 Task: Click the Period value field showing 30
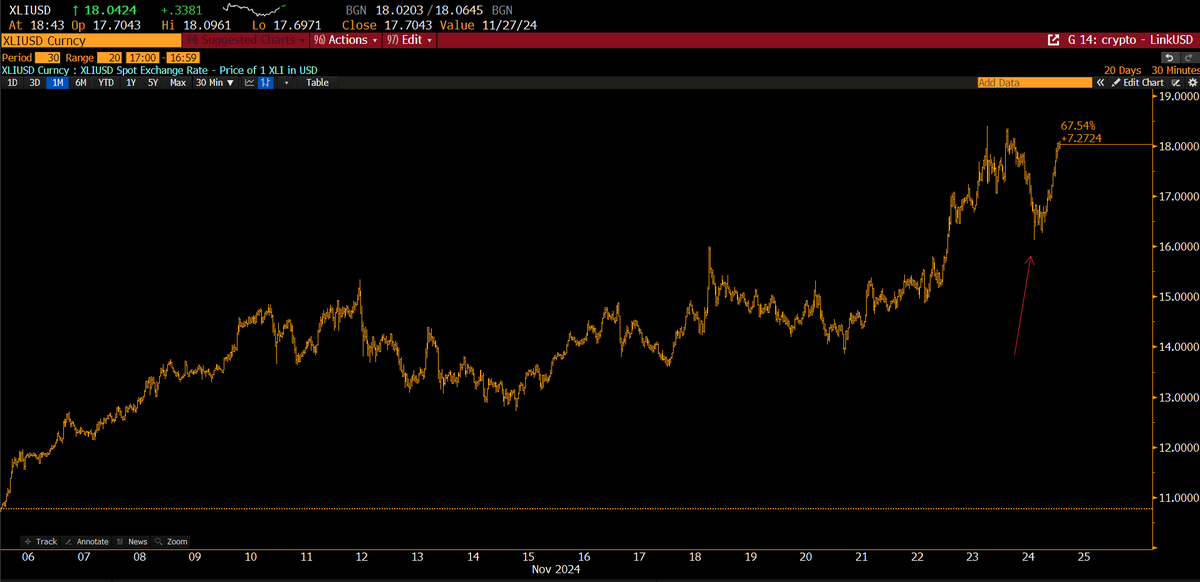click(x=48, y=58)
